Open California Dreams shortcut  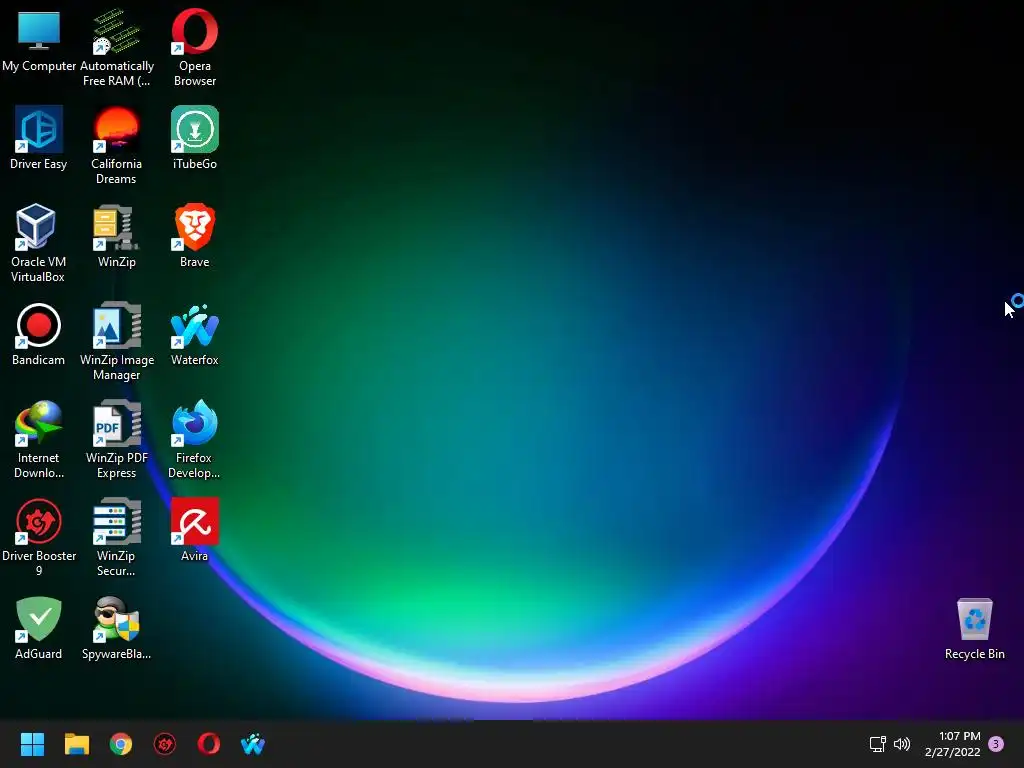tap(116, 145)
